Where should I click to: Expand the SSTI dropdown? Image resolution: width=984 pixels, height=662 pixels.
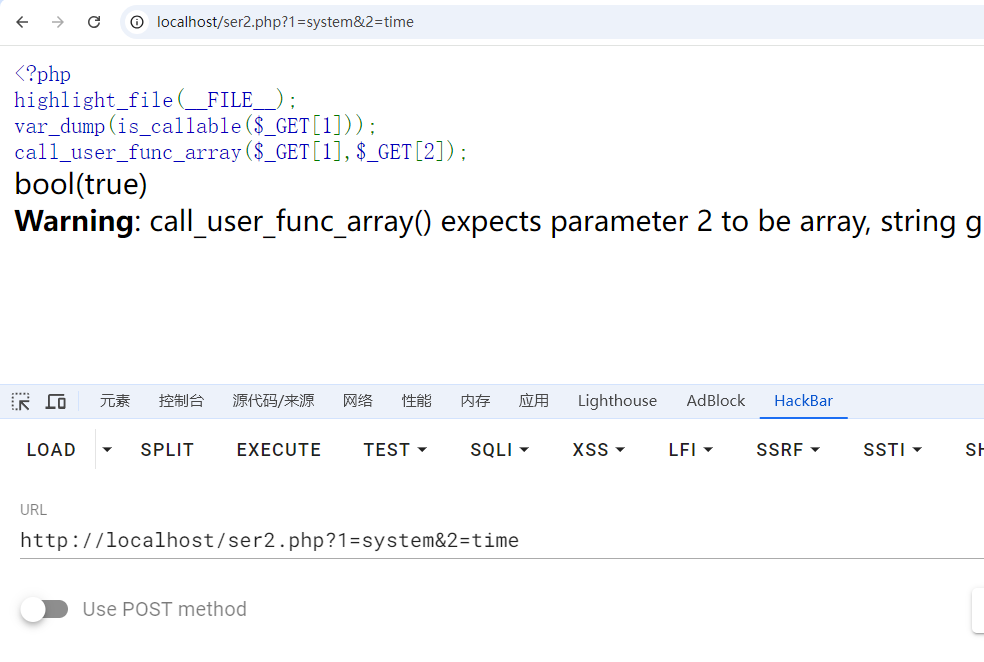[x=892, y=450]
